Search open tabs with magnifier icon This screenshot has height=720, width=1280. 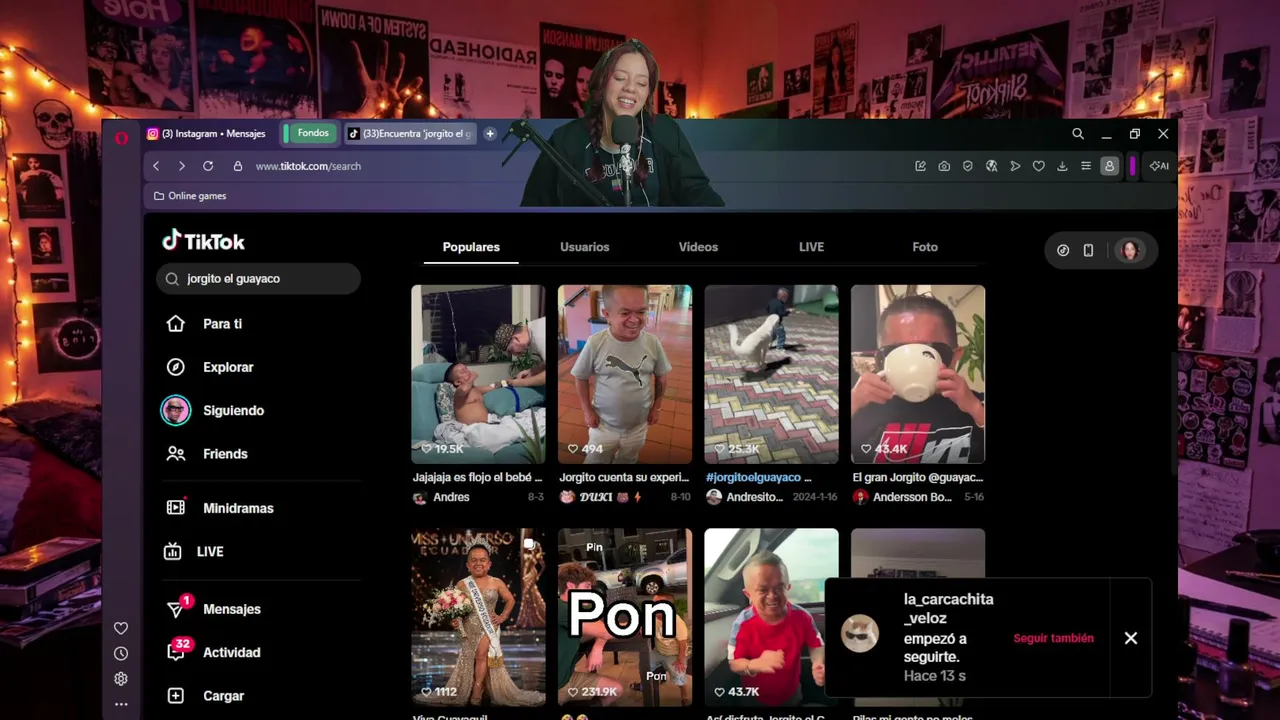[x=1078, y=134]
